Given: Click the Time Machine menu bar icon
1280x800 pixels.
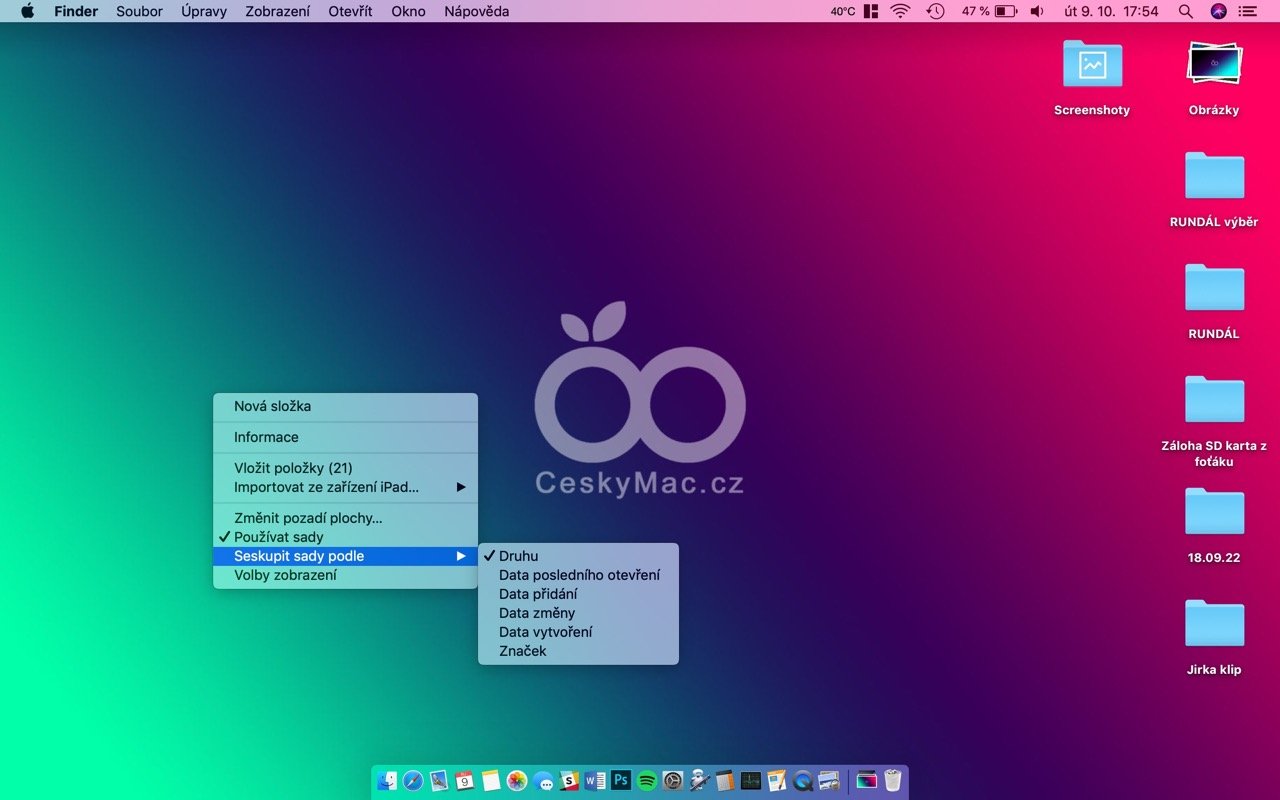Looking at the screenshot, I should point(935,11).
